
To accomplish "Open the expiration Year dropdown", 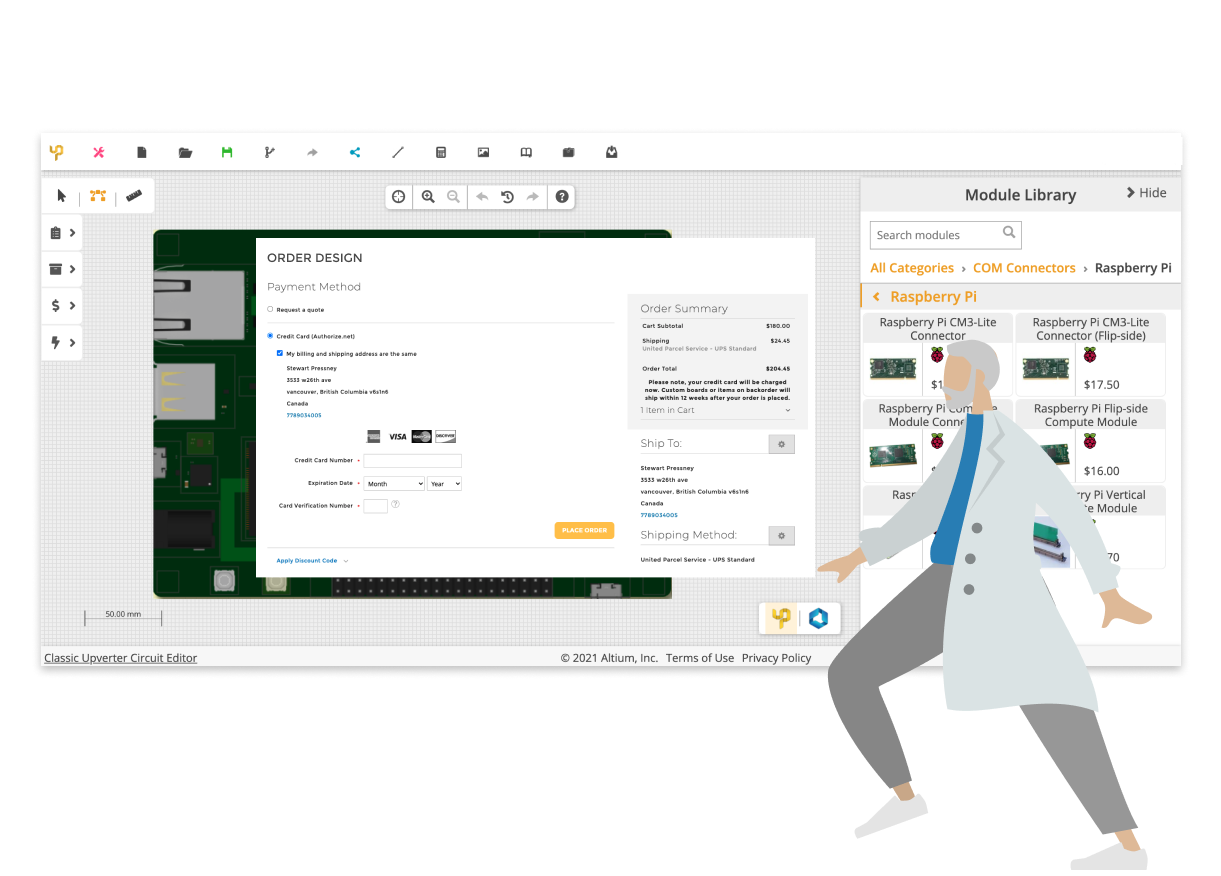I will (x=444, y=483).
